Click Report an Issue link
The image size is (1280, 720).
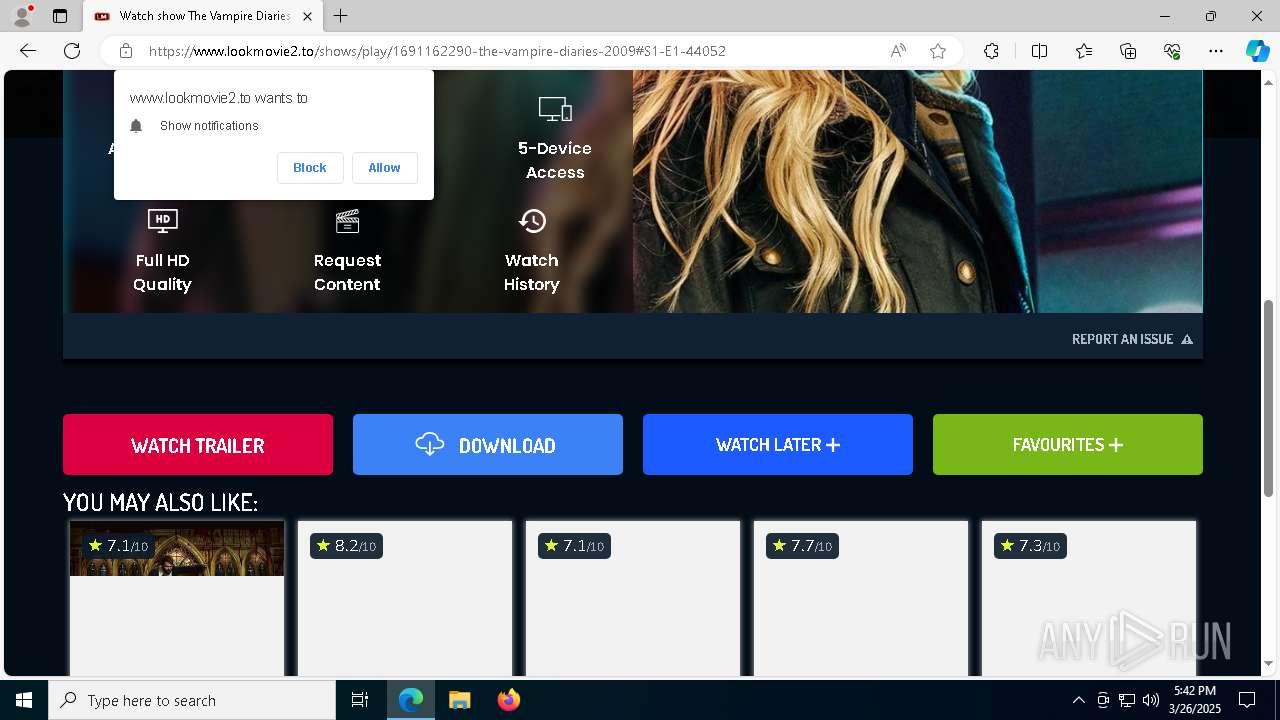coord(1132,339)
